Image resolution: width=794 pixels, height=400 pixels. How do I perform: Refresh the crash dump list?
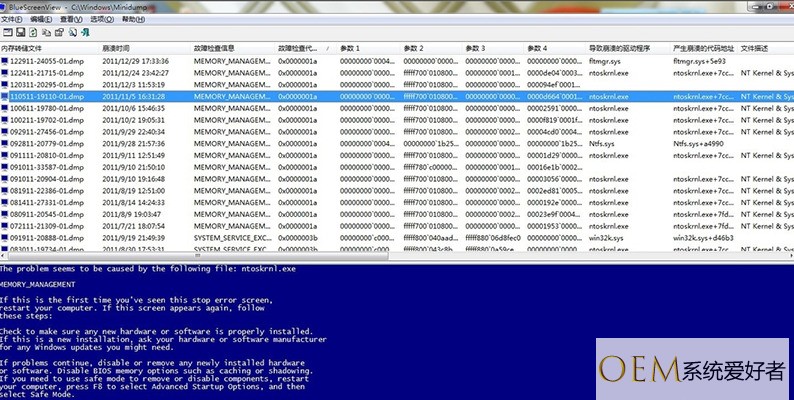coord(33,32)
